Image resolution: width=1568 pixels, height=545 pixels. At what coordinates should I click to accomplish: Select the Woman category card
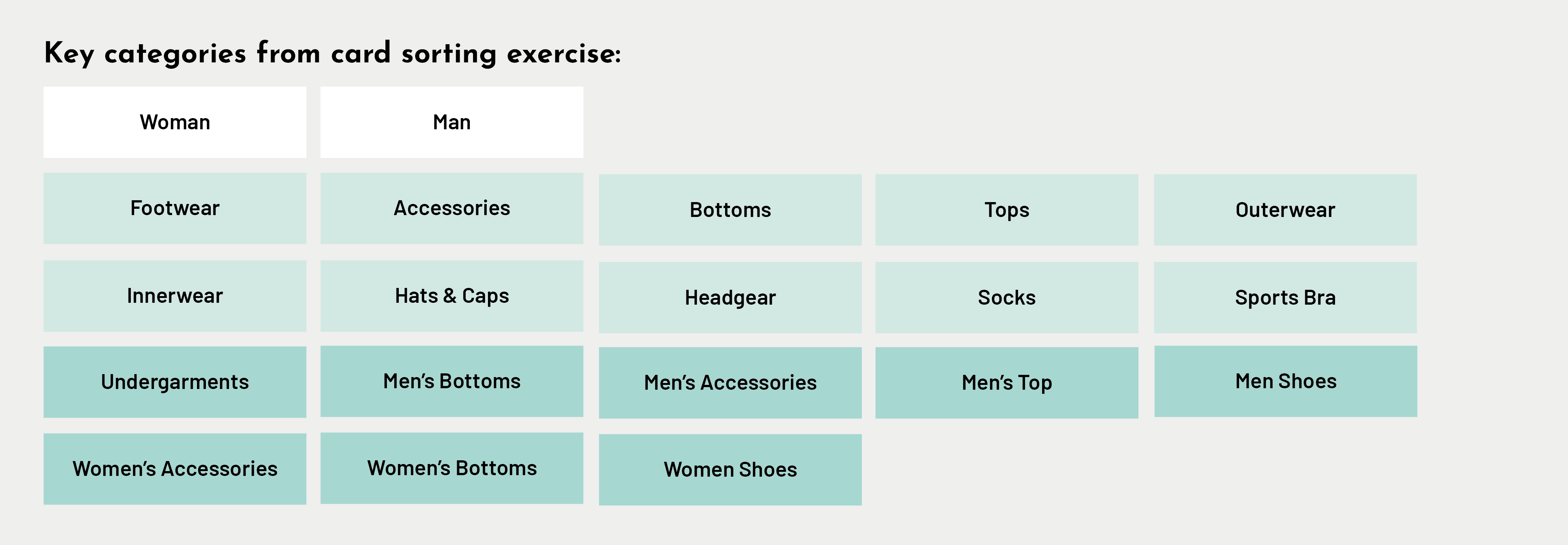(x=175, y=122)
